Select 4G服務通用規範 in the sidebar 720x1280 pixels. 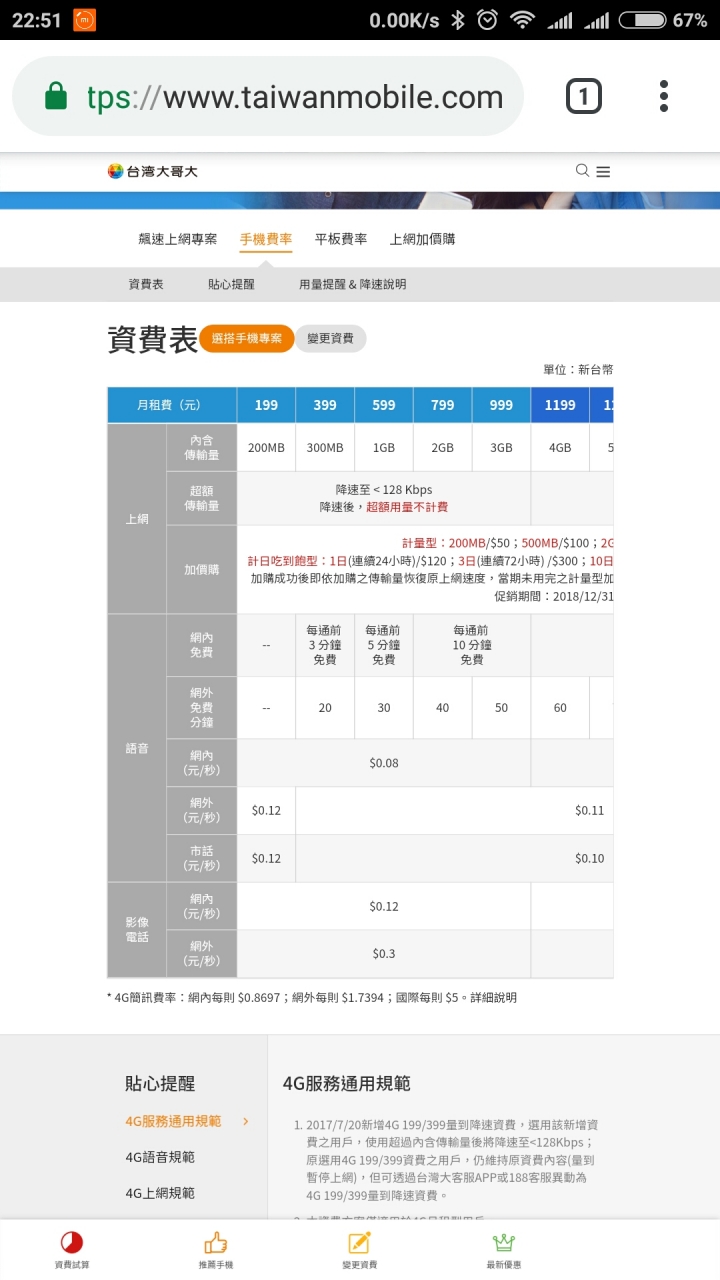point(173,1121)
